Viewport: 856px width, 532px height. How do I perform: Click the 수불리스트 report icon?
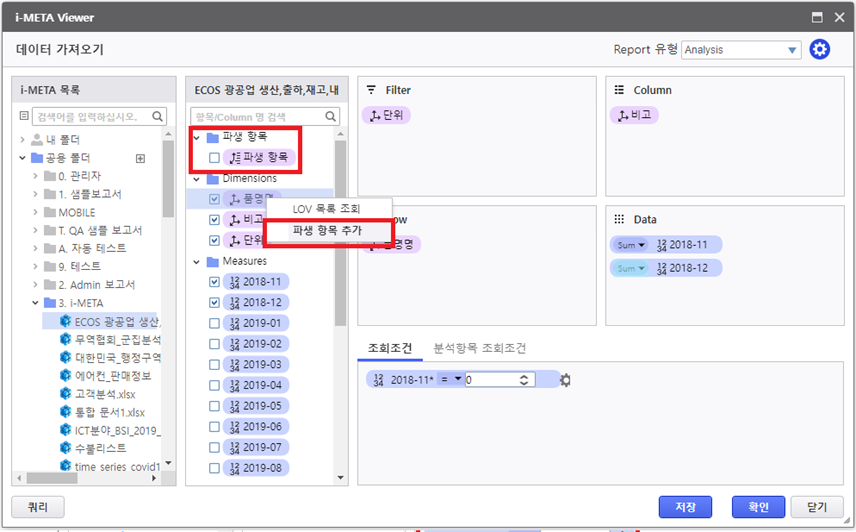[x=66, y=449]
